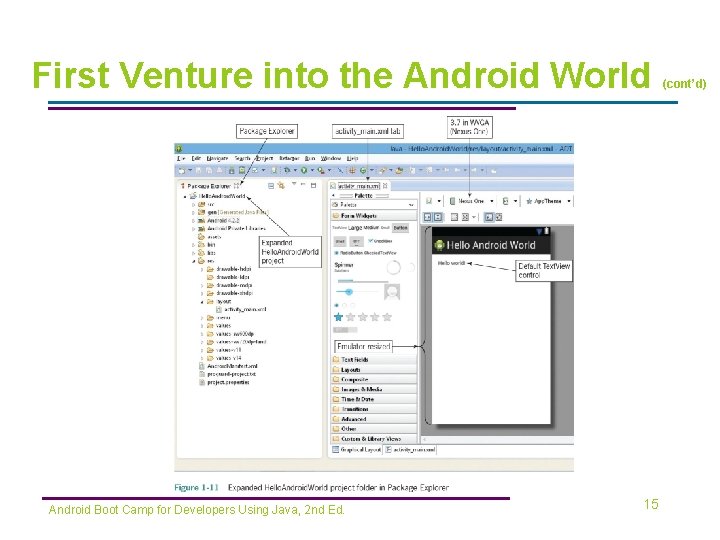Select the CheckedTextView widget in palette
Viewport: 720px width, 540px height.
pyautogui.click(x=381, y=253)
